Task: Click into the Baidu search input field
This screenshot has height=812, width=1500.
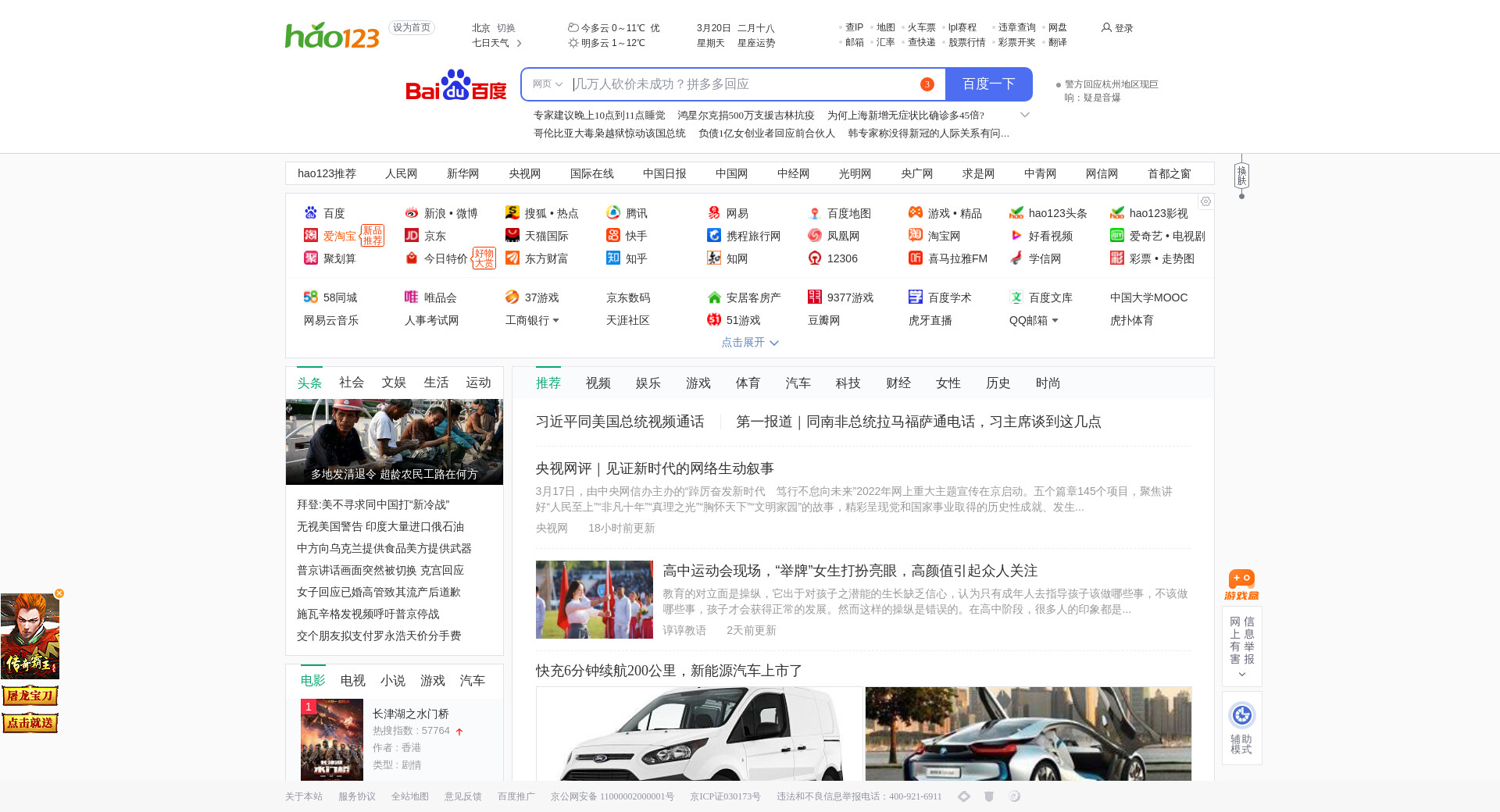Action: [742, 84]
